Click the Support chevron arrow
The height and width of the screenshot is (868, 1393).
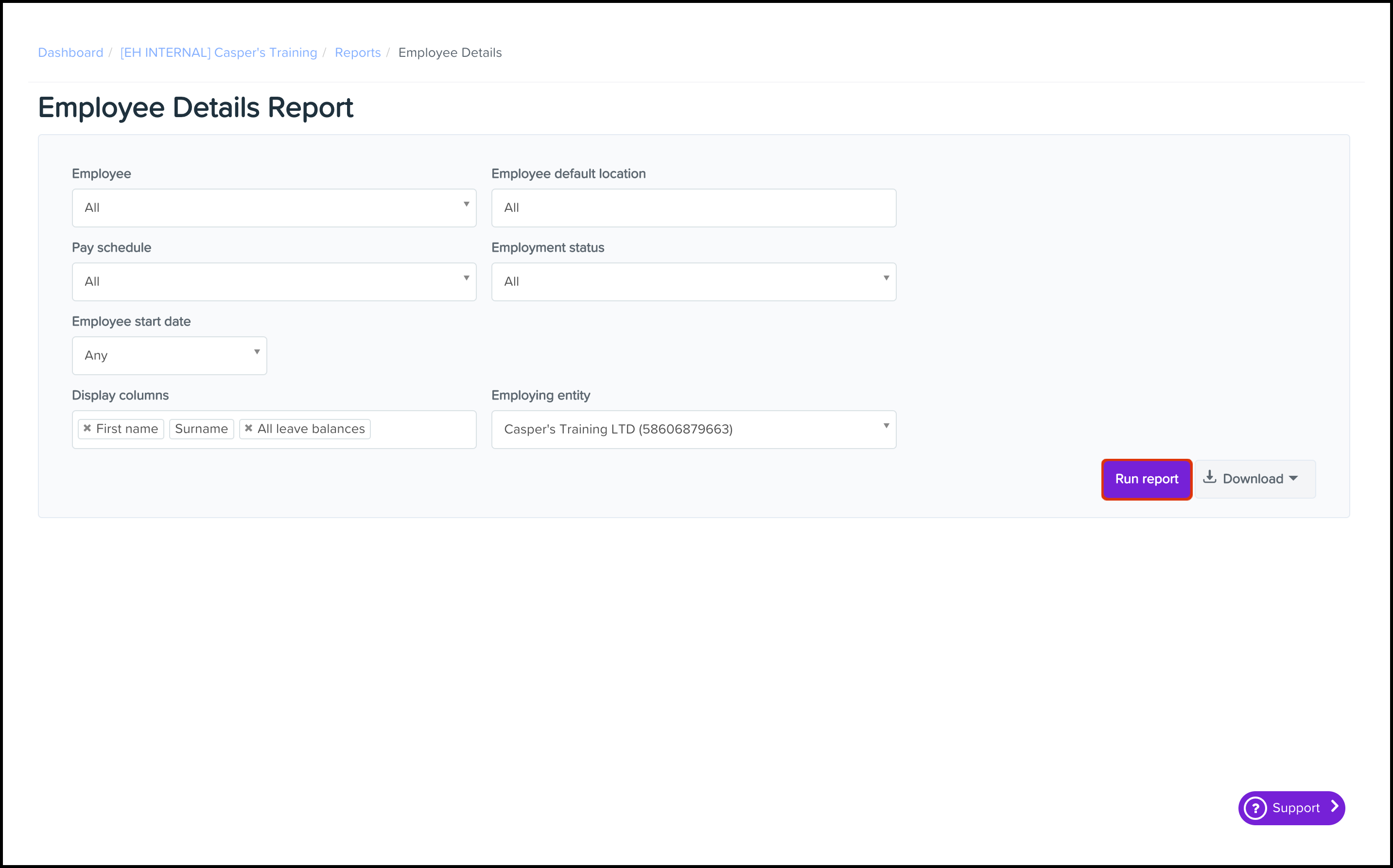(x=1335, y=807)
